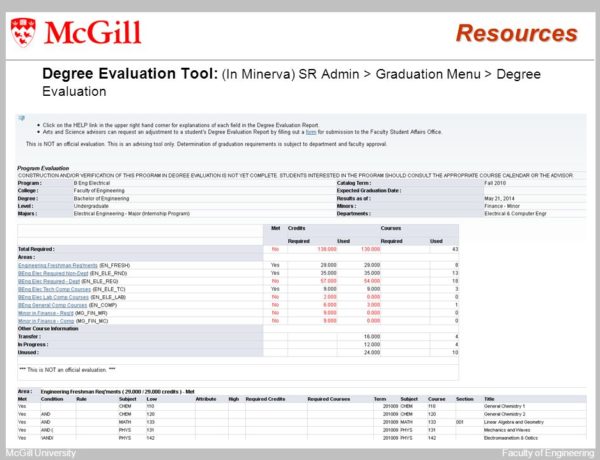This screenshot has height=460, width=600.
Task: Select the General Chemistry 1 course row
Action: [x=510, y=407]
